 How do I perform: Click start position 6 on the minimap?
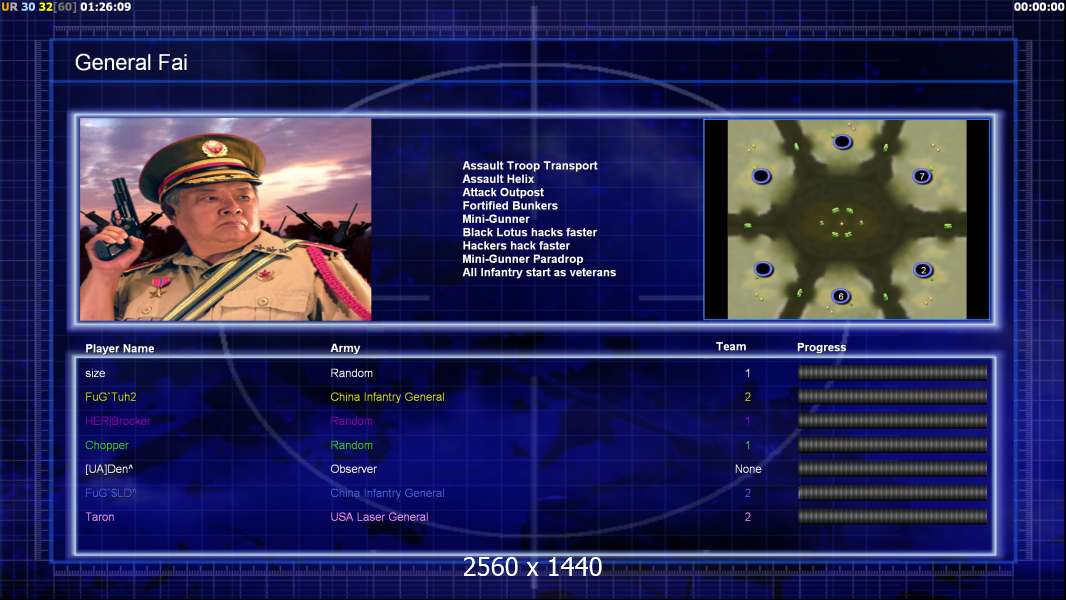coord(841,296)
